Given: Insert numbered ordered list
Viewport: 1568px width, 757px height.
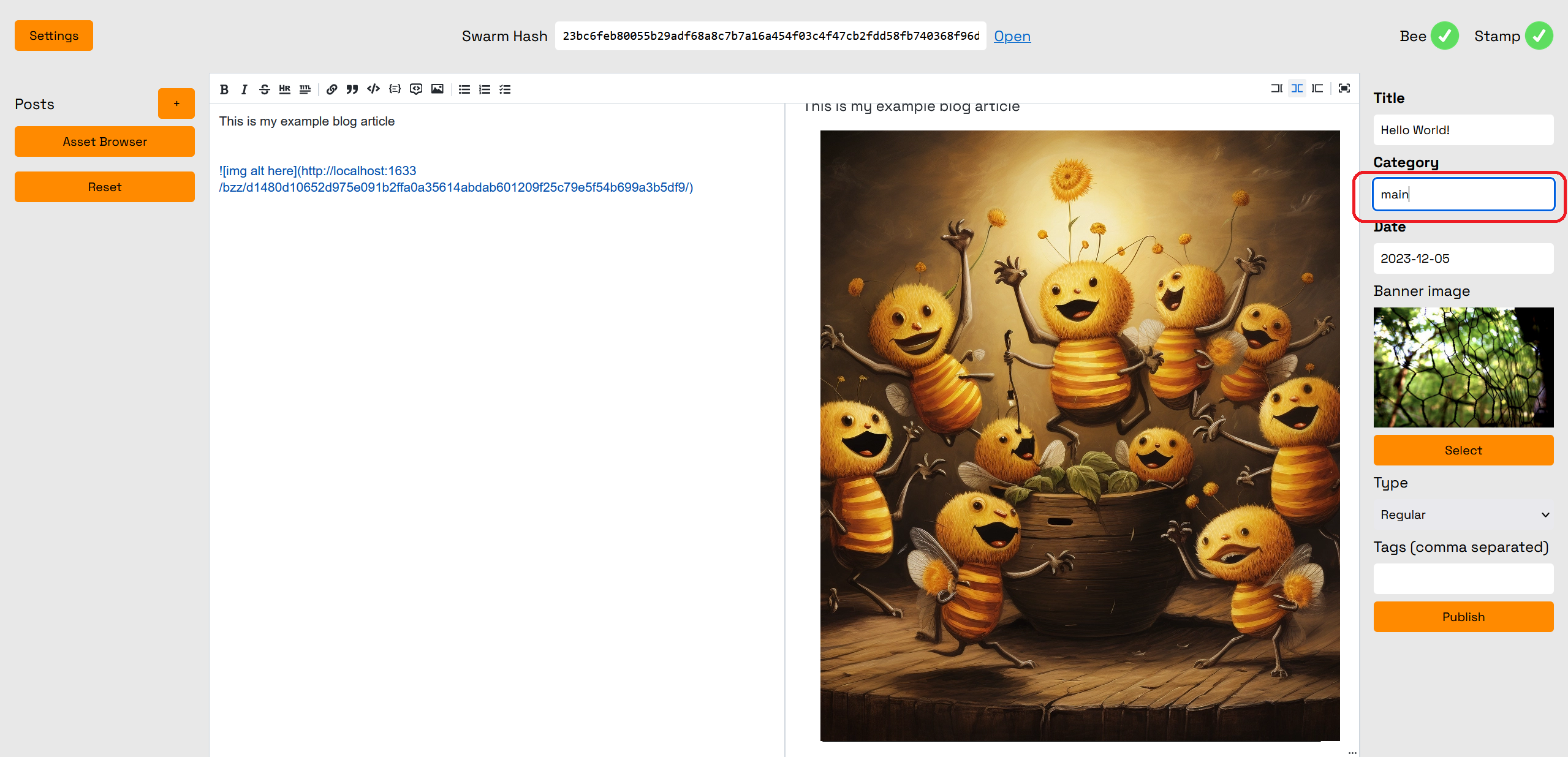Looking at the screenshot, I should point(485,89).
